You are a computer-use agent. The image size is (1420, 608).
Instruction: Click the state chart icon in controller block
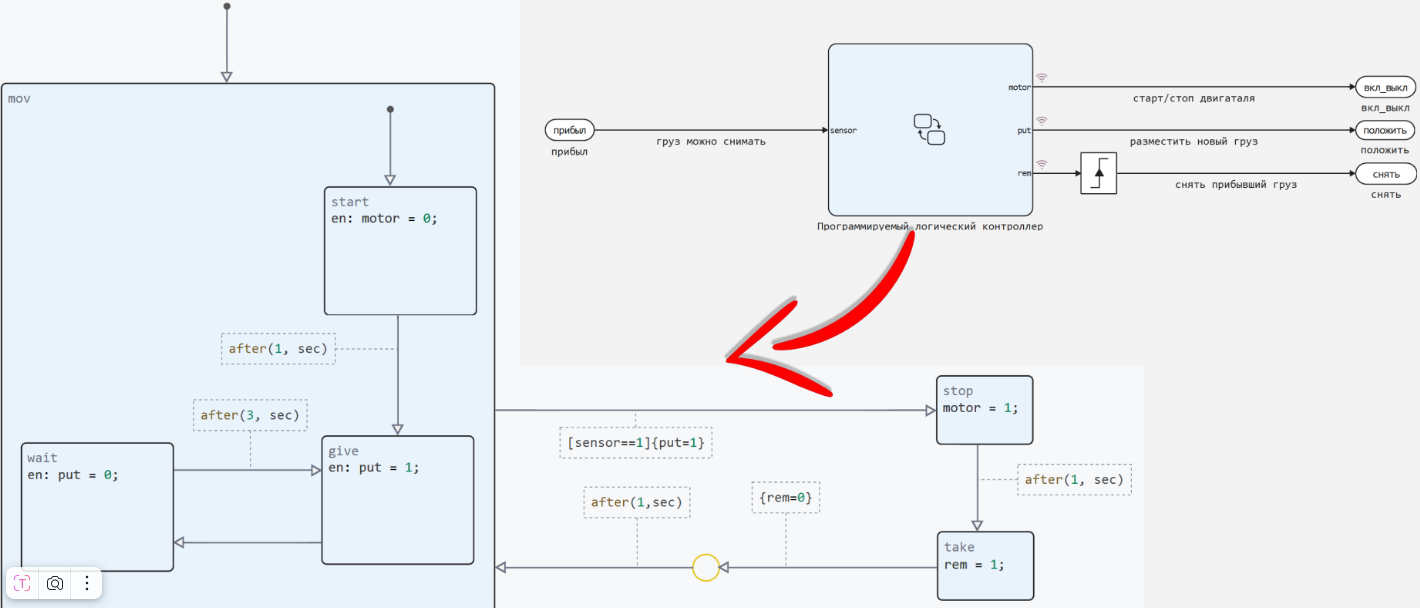(x=929, y=129)
